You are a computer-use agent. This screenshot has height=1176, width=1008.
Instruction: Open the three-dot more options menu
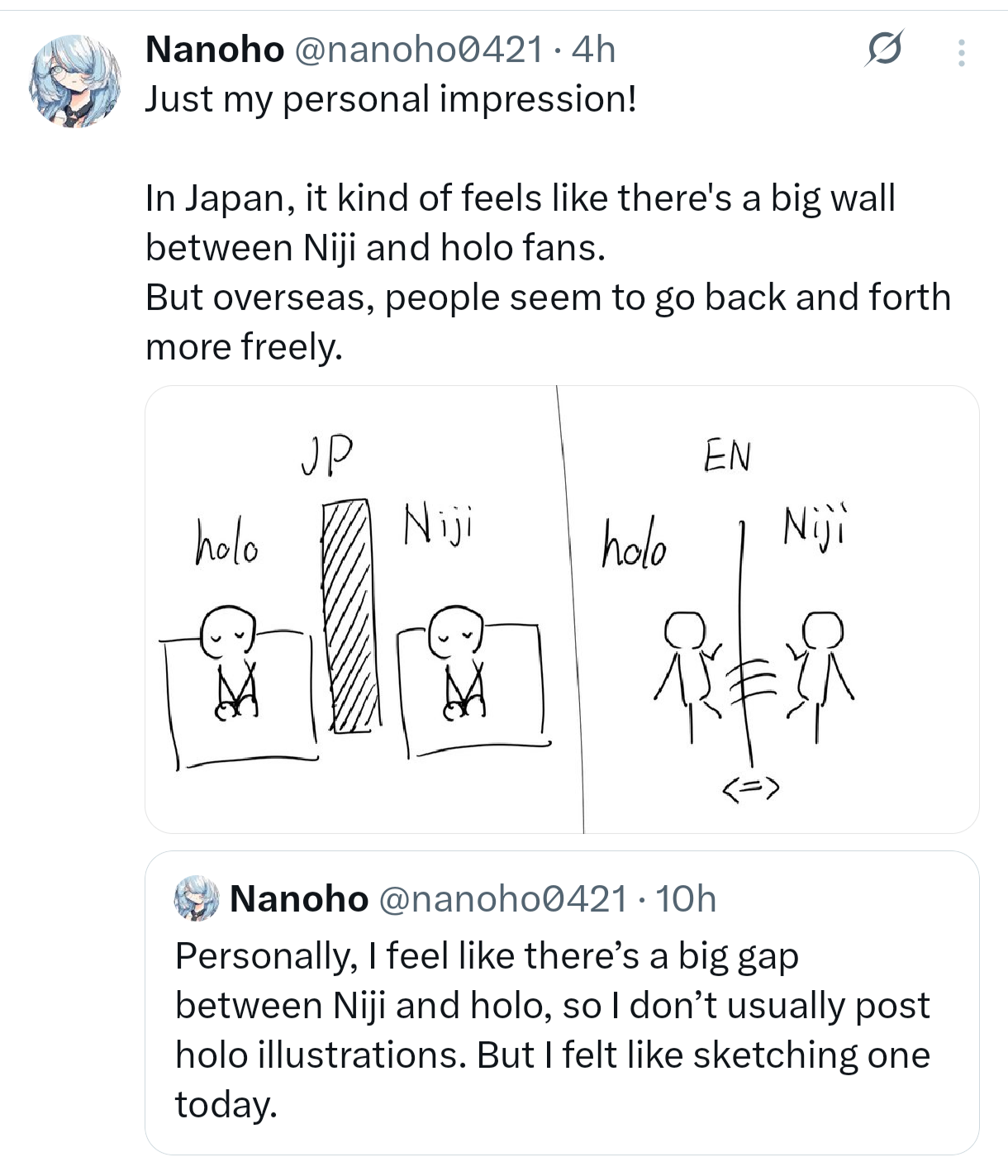[961, 52]
